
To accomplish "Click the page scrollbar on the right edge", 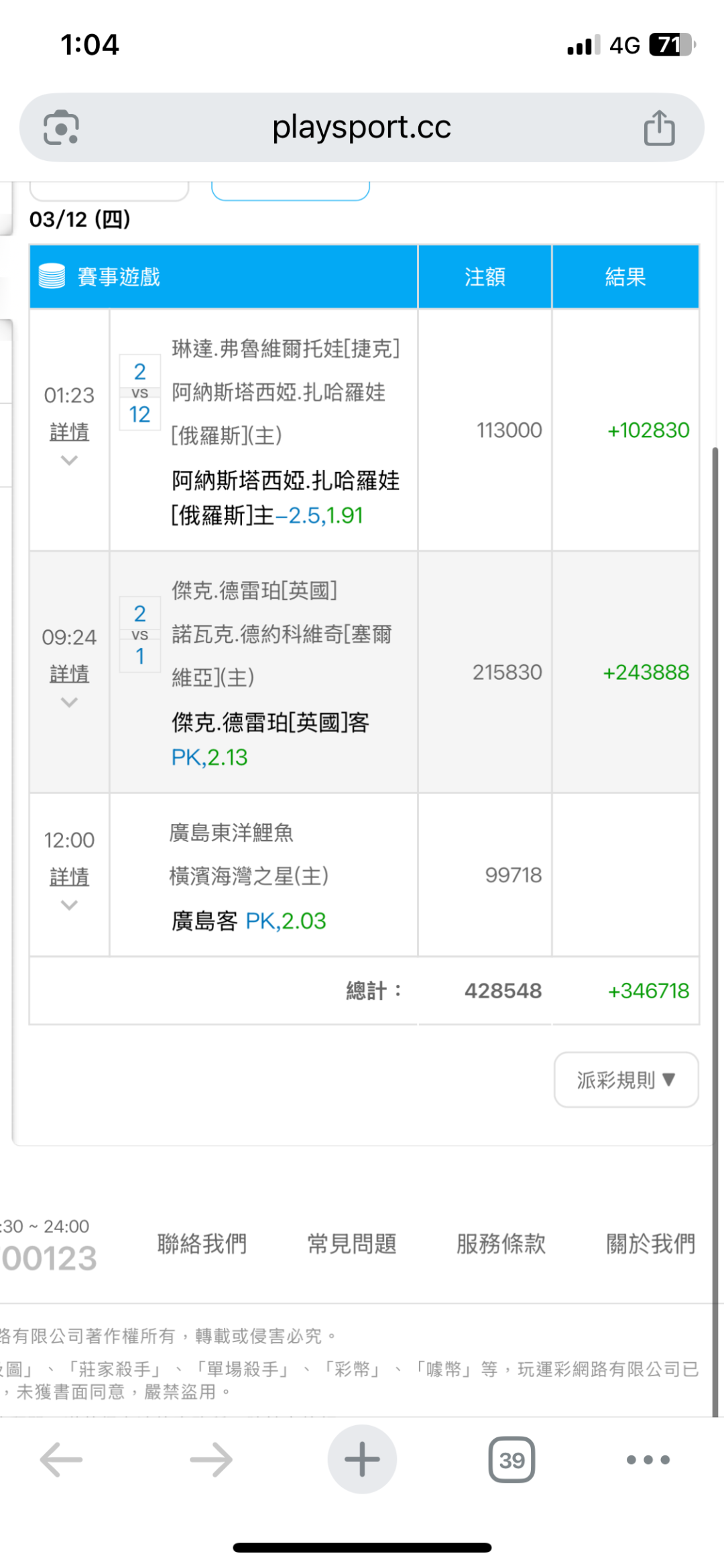I will 715,804.
